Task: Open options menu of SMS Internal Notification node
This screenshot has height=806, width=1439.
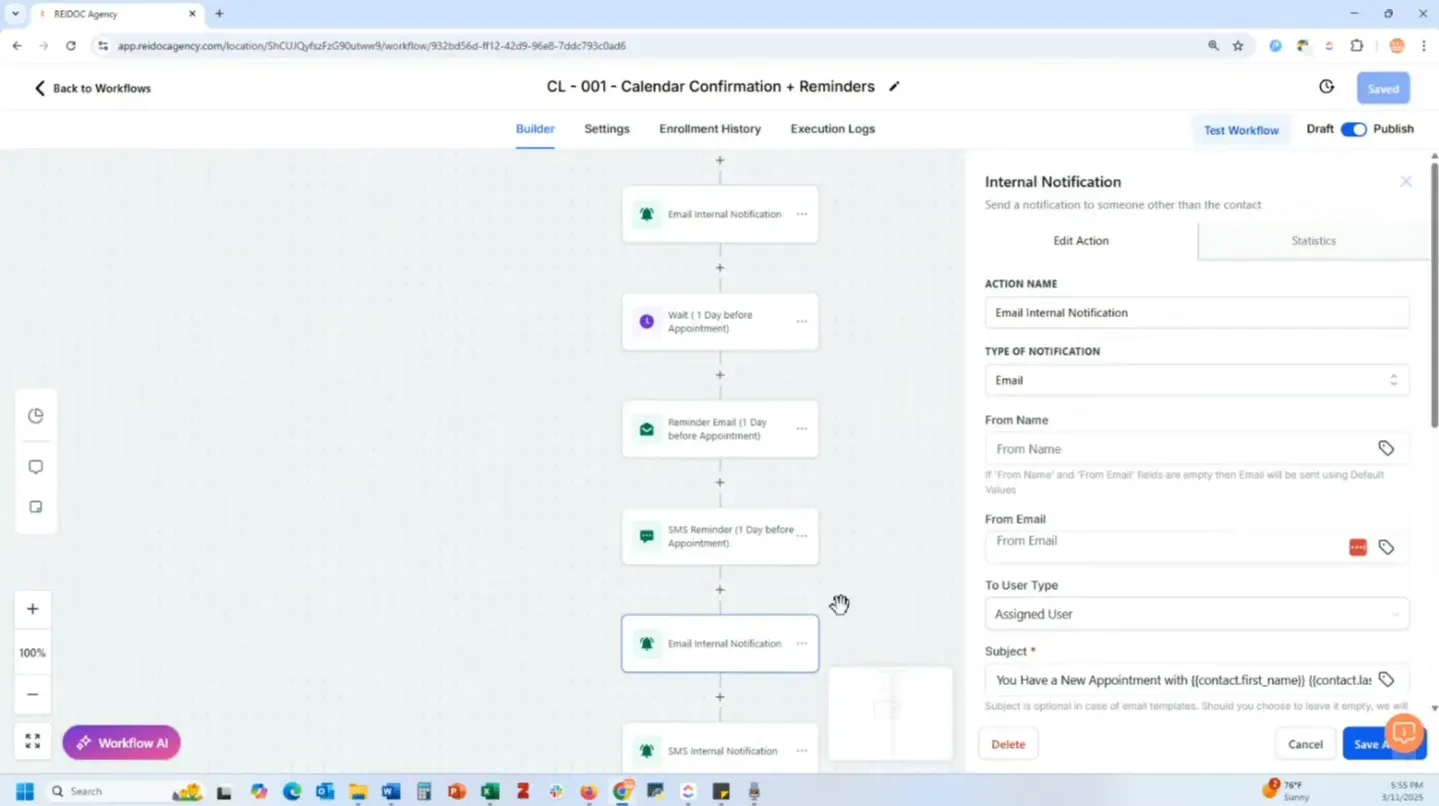Action: coord(801,751)
